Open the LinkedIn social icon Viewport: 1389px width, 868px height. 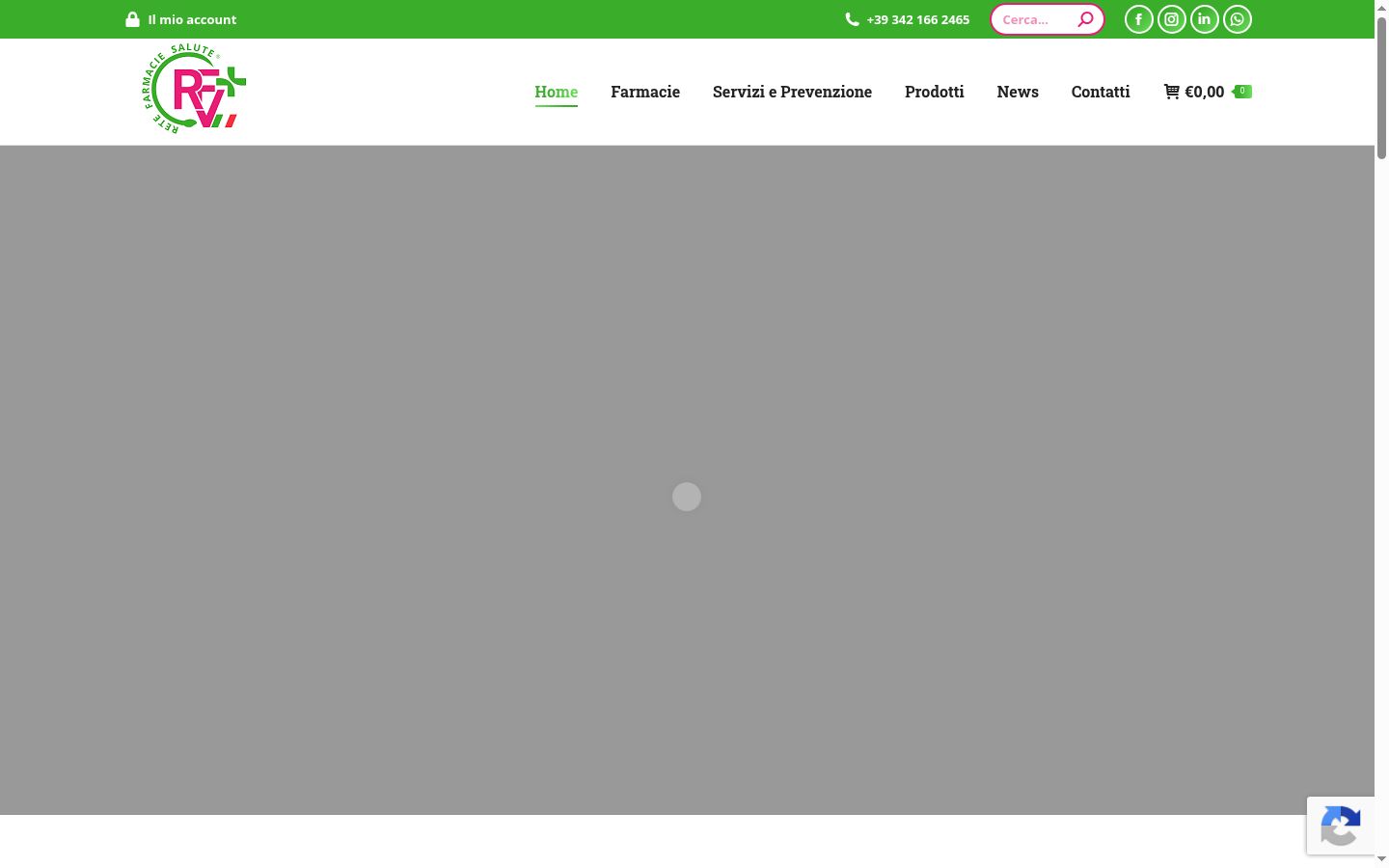pyautogui.click(x=1204, y=19)
